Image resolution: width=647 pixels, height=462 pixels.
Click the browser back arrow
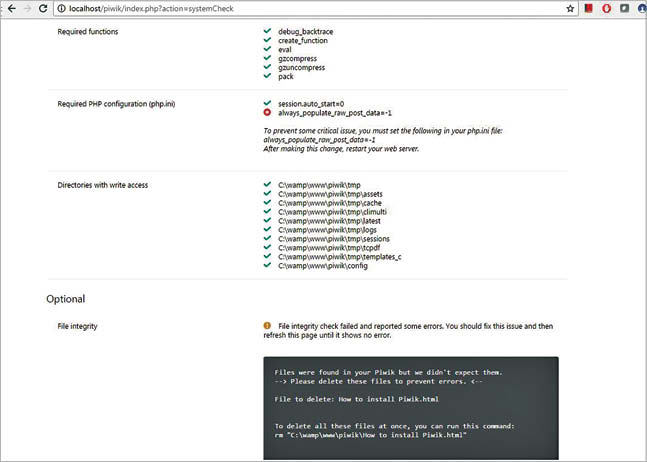[9, 8]
